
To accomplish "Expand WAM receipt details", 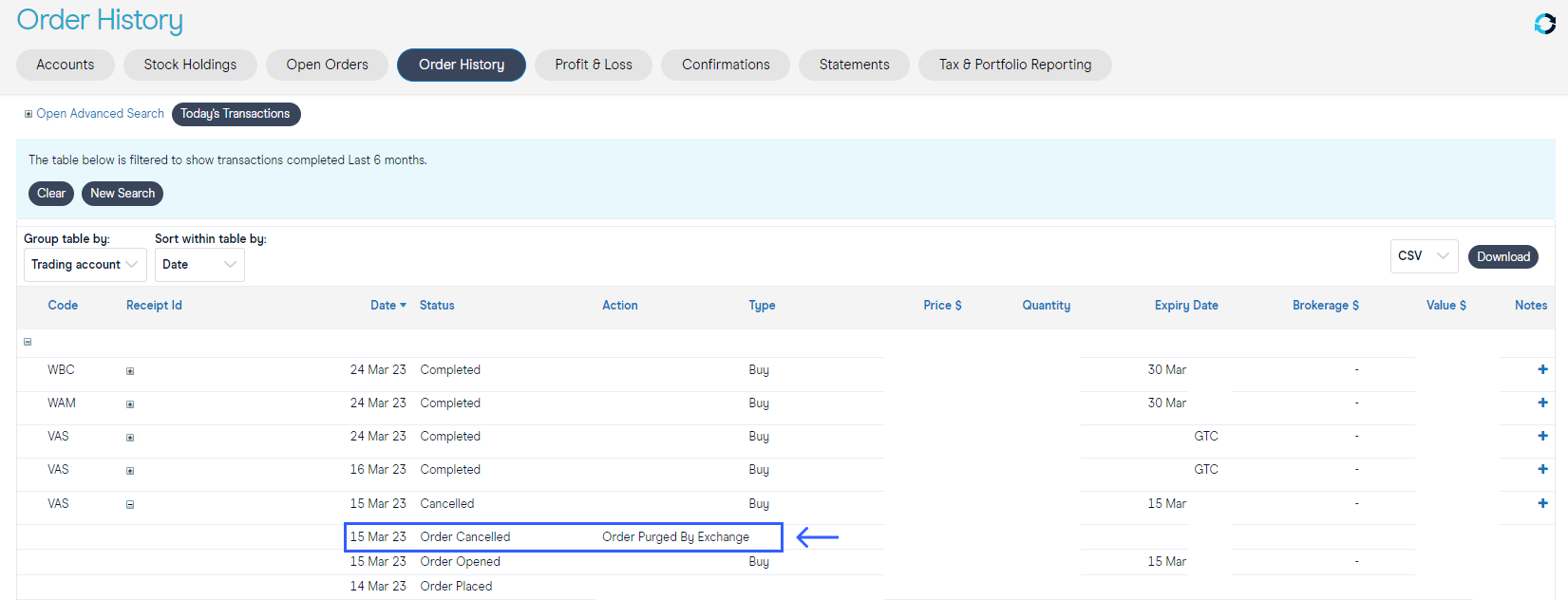I will tap(130, 404).
